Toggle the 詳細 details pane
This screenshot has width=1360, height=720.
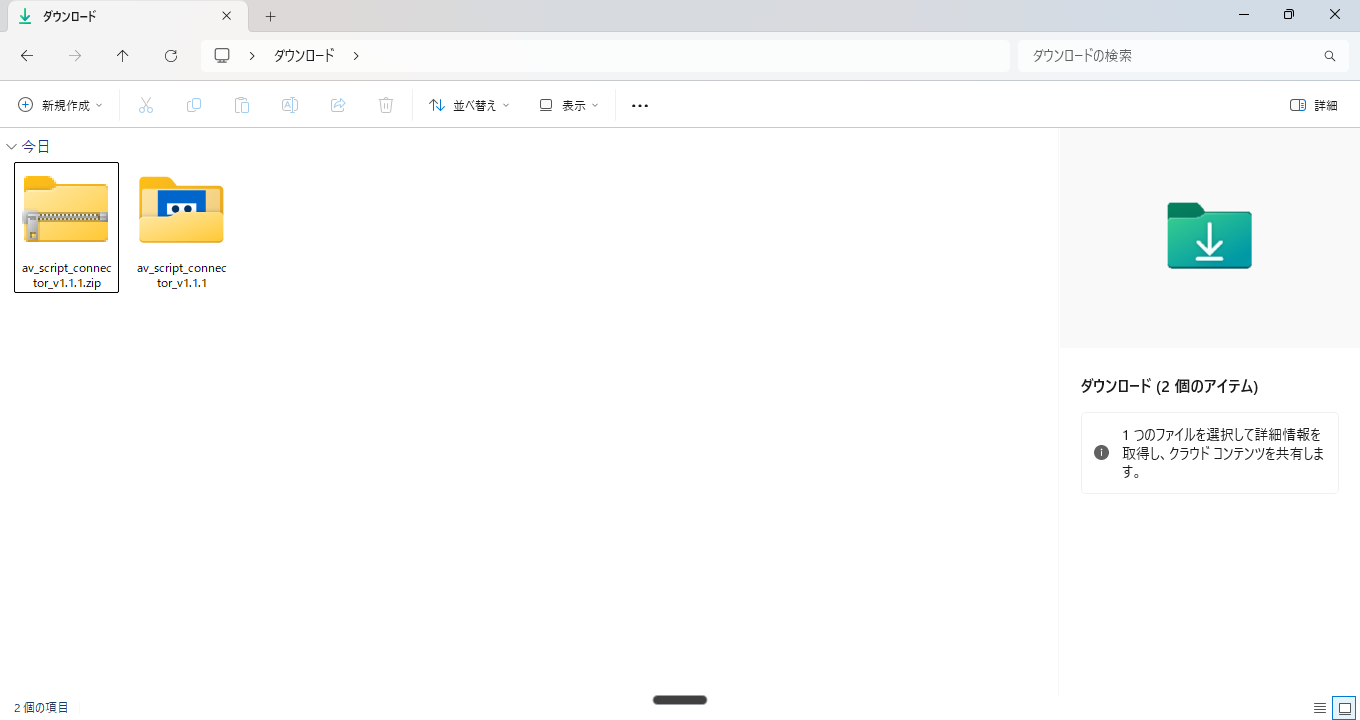[x=1314, y=105]
